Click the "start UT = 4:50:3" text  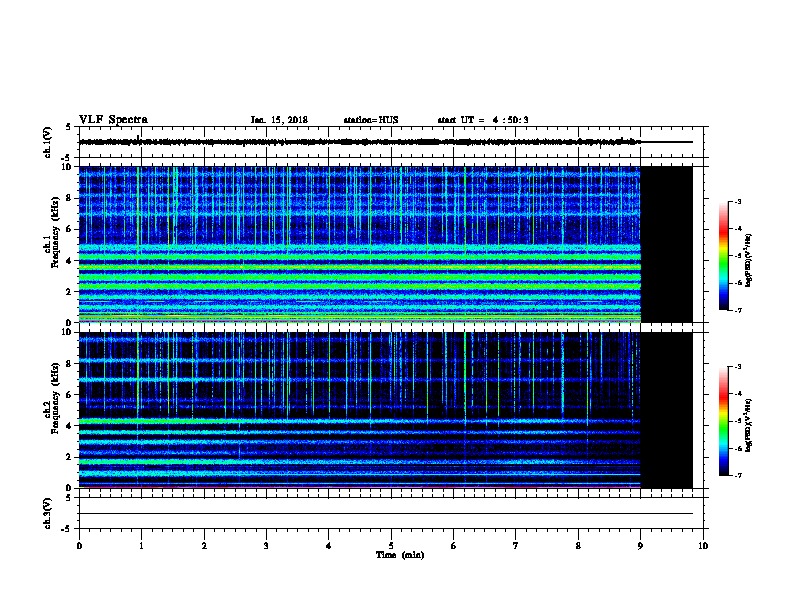tap(483, 120)
